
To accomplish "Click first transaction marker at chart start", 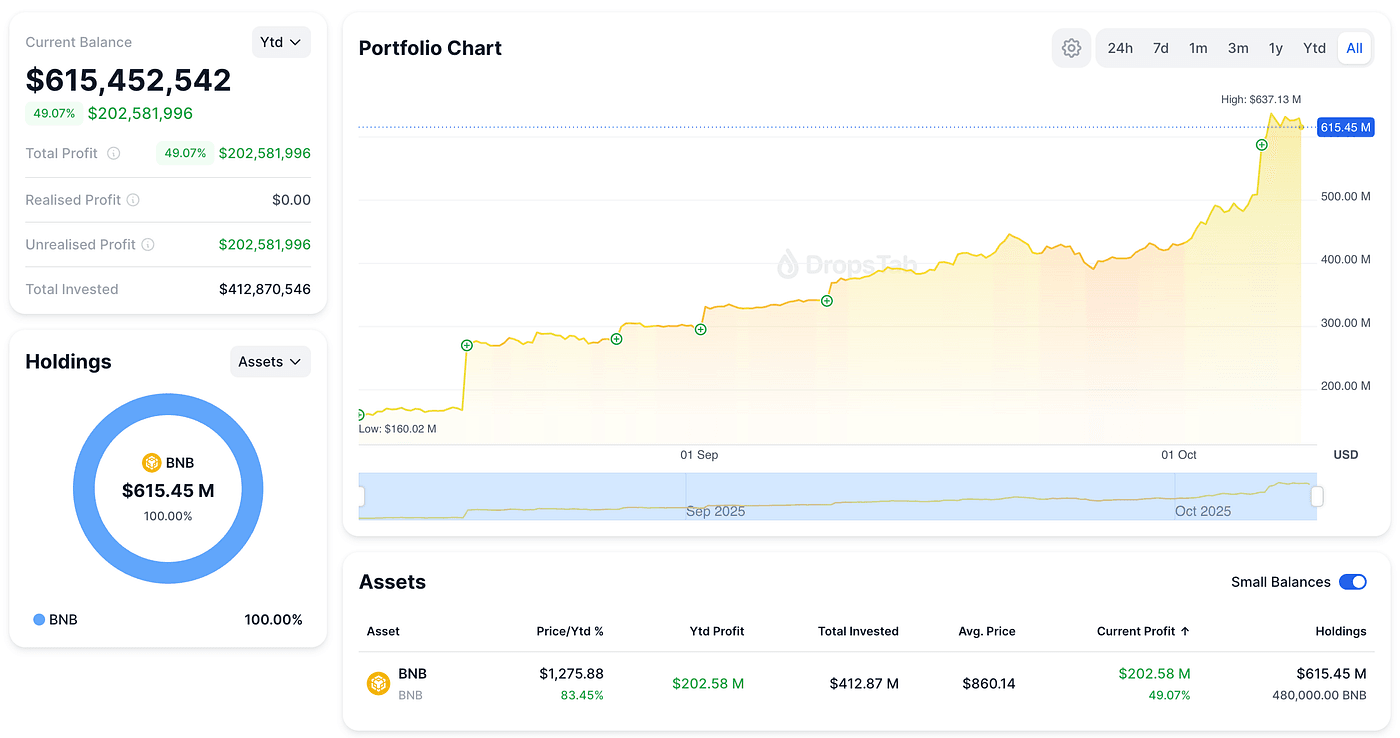I will pos(360,415).
